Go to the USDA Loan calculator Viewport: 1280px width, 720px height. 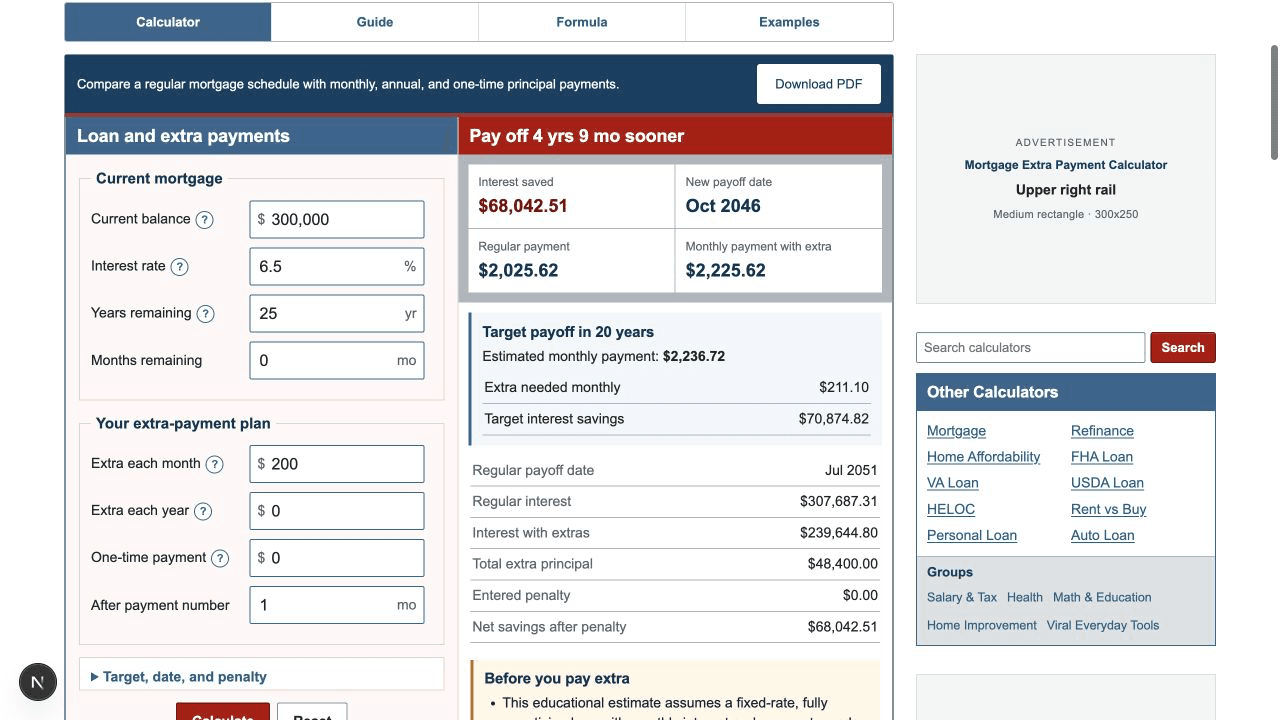(x=1107, y=483)
